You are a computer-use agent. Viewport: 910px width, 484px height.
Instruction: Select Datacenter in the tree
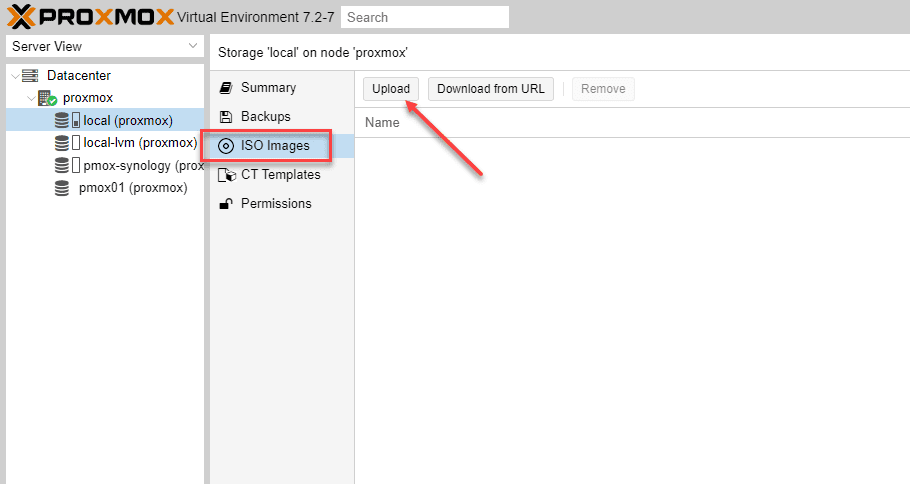pos(79,75)
